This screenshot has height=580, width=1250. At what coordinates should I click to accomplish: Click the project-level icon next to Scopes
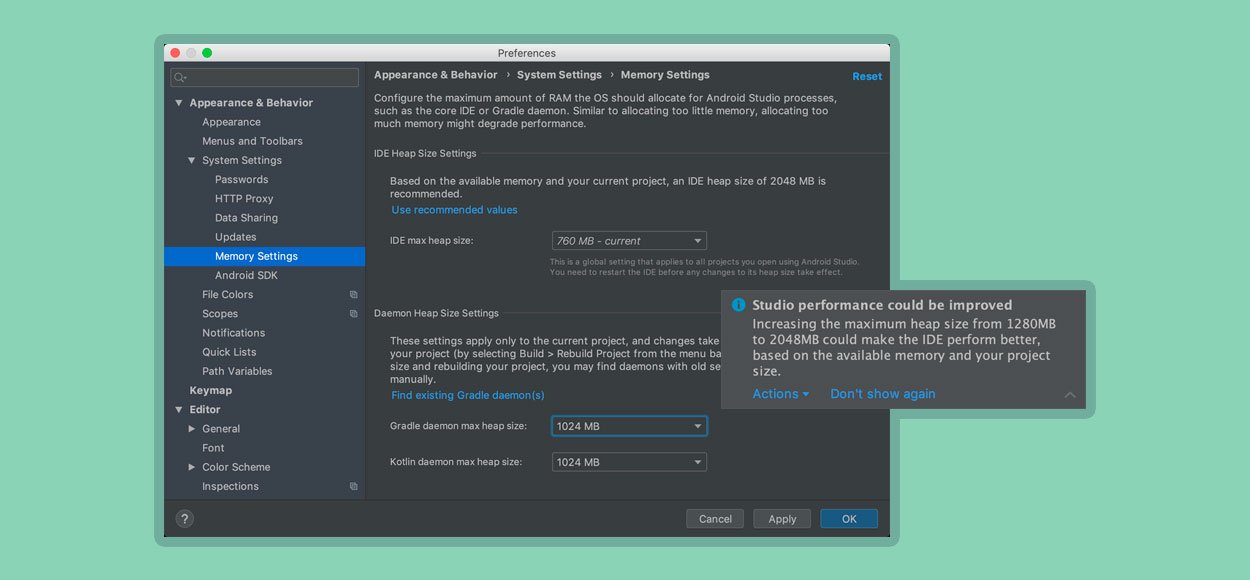354,314
